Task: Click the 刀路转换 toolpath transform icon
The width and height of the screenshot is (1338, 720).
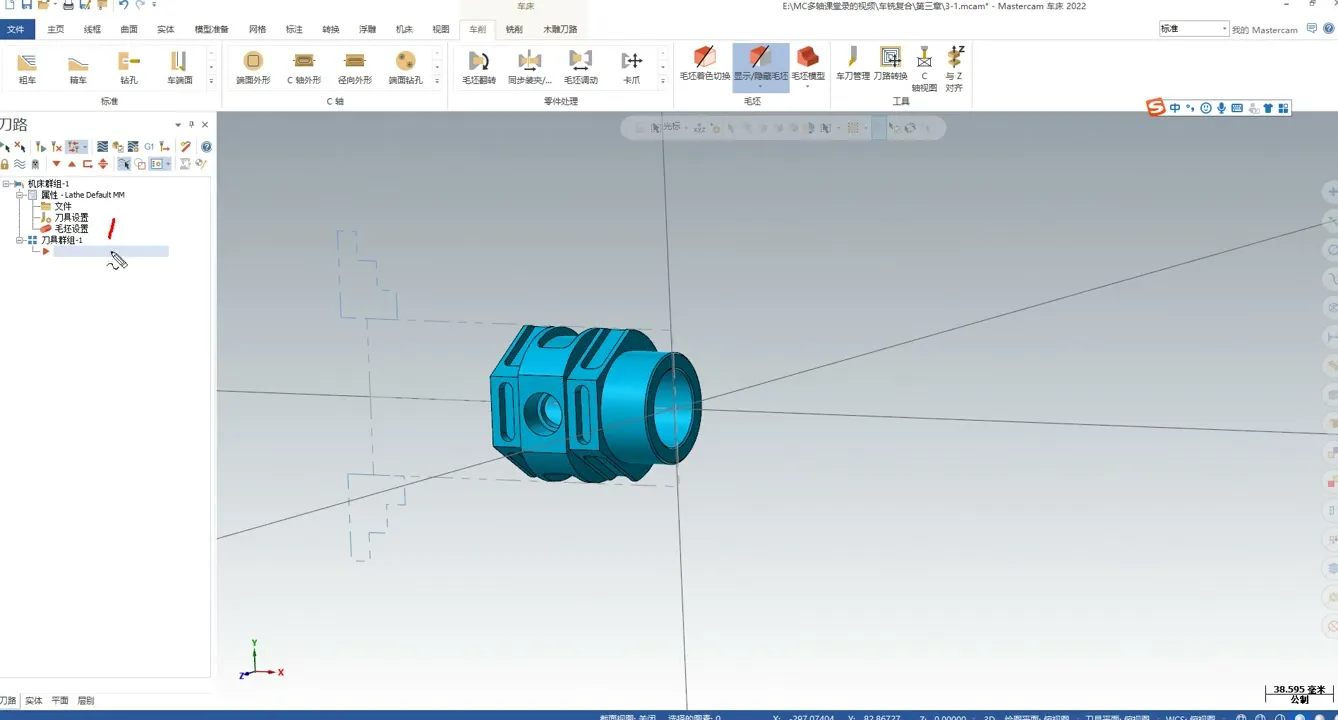Action: click(890, 62)
